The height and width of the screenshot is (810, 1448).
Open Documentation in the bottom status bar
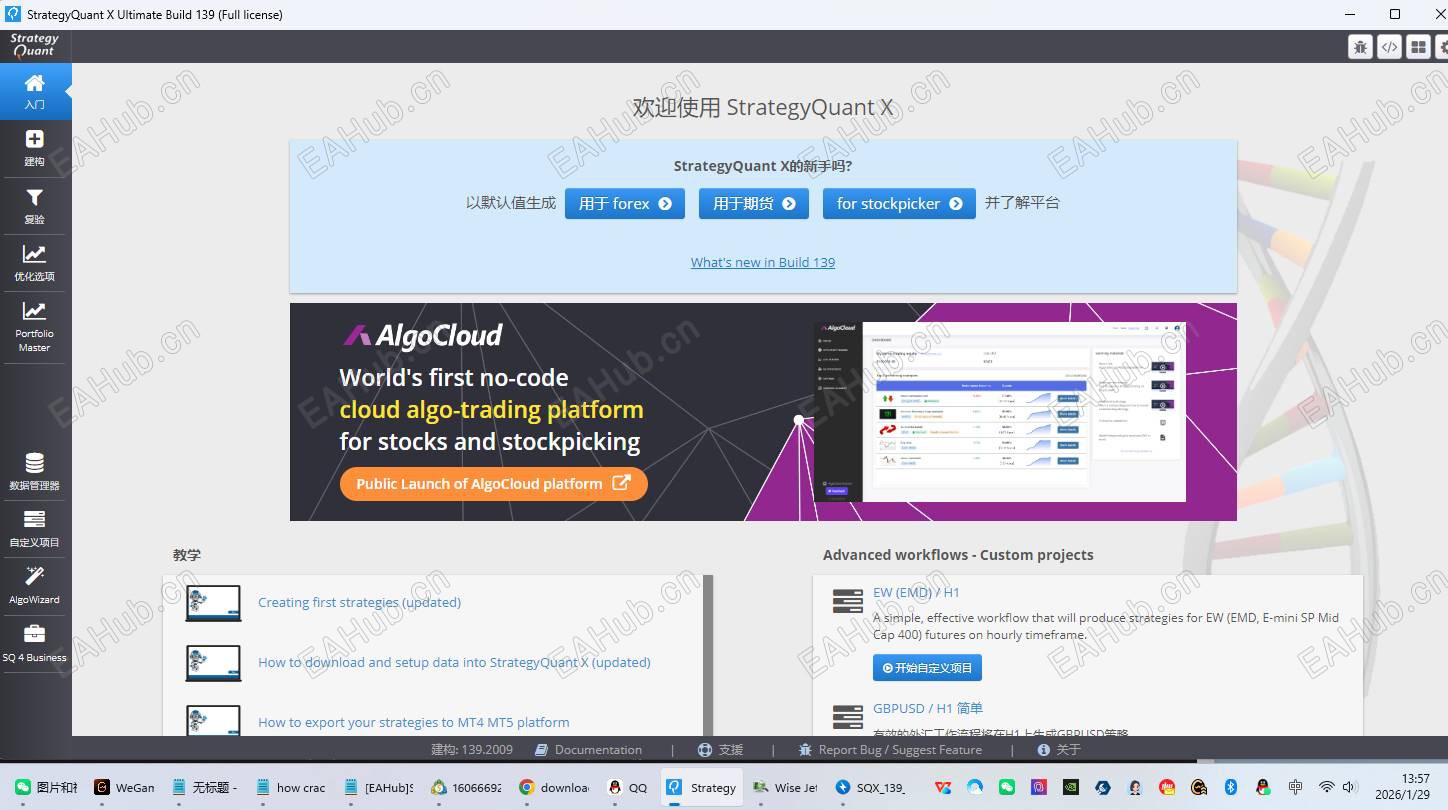pyautogui.click(x=589, y=750)
